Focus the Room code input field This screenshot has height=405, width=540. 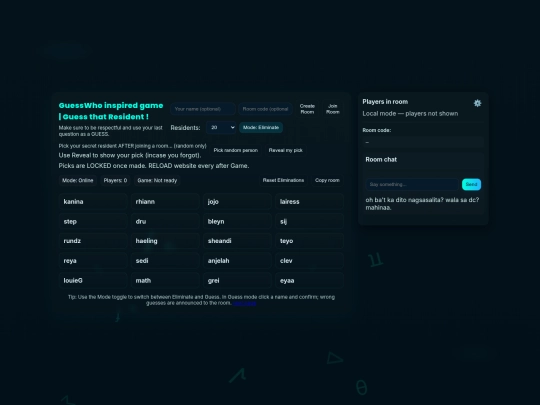[x=265, y=109]
